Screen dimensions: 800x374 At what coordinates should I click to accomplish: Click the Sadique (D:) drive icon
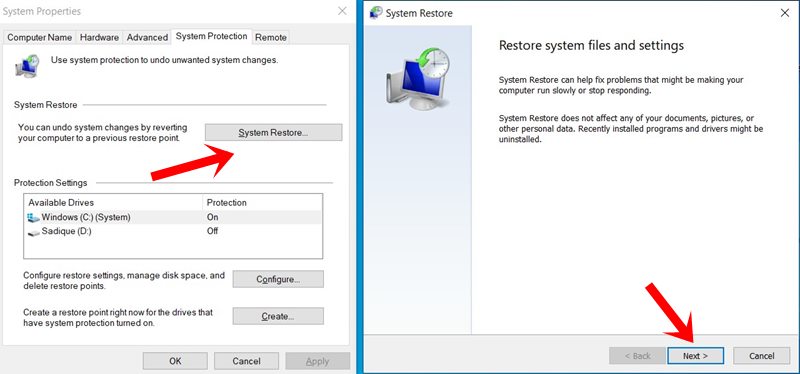coord(33,232)
